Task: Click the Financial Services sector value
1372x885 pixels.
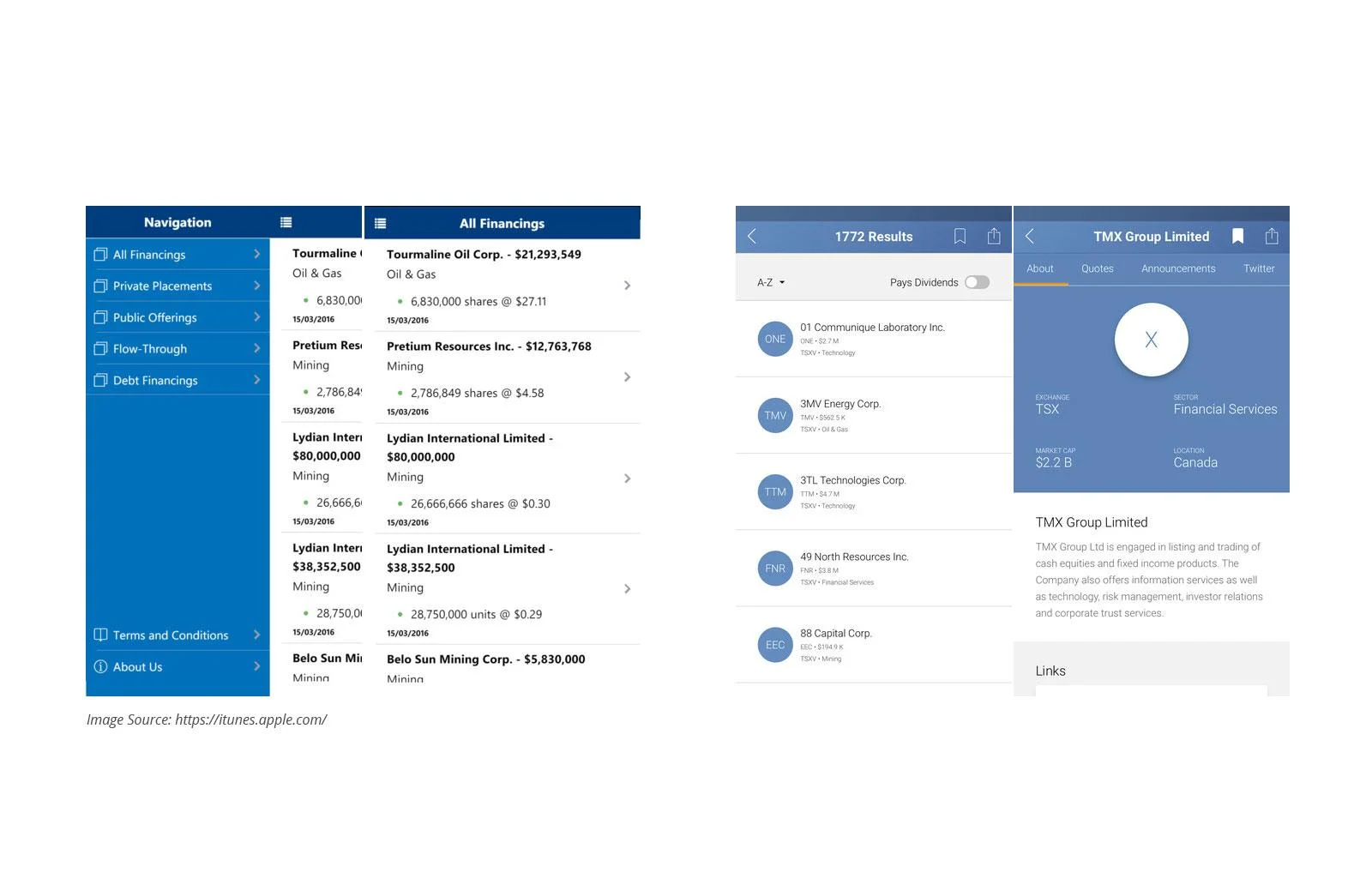Action: tap(1225, 410)
